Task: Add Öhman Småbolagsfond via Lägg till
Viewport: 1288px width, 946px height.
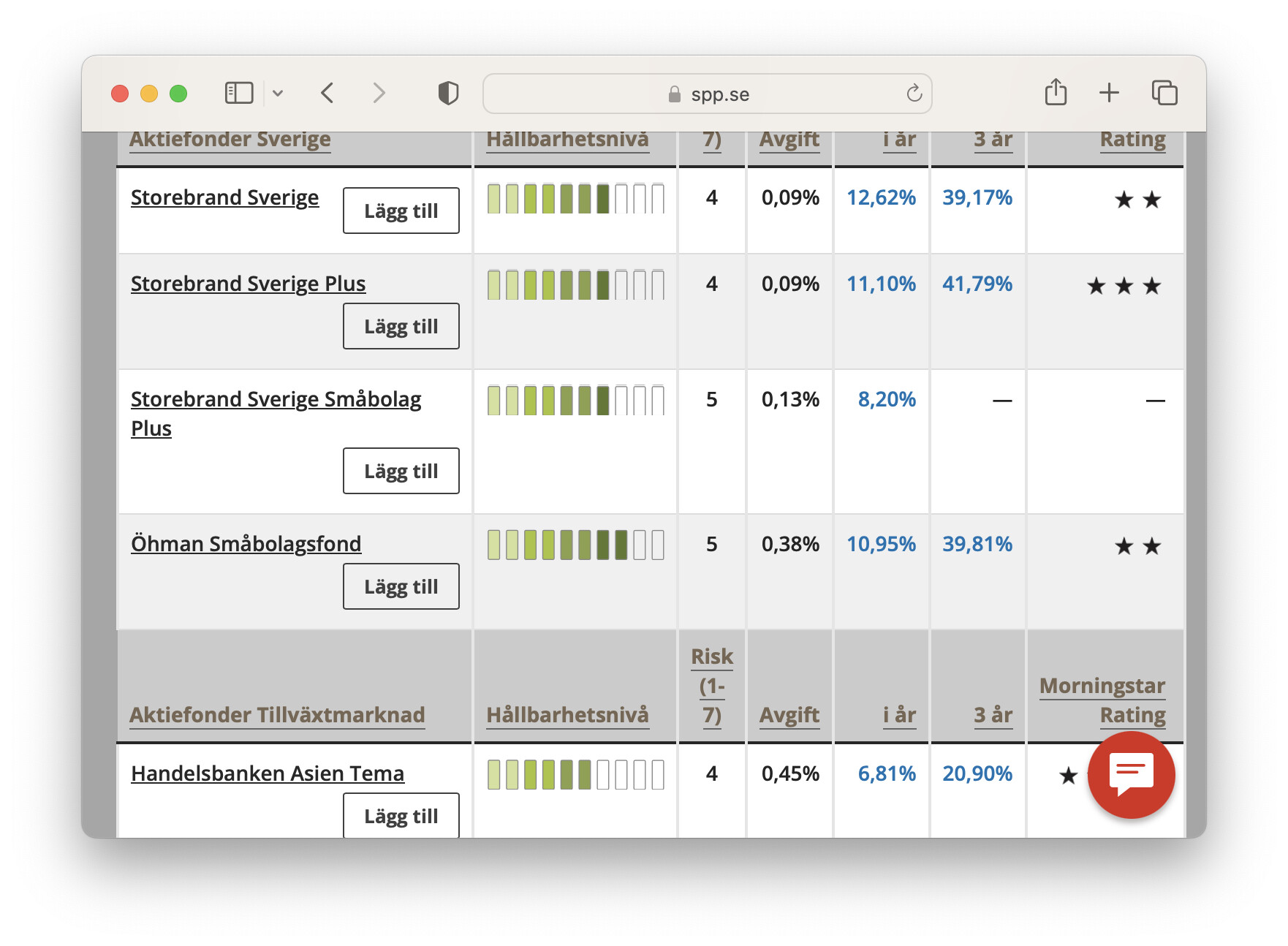Action: coord(401,586)
